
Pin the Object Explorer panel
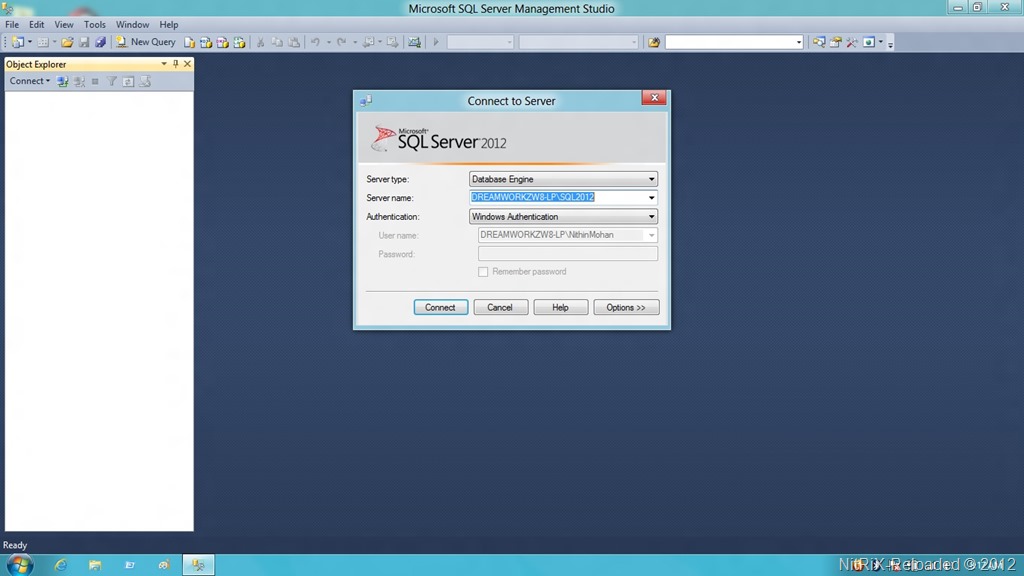click(176, 64)
